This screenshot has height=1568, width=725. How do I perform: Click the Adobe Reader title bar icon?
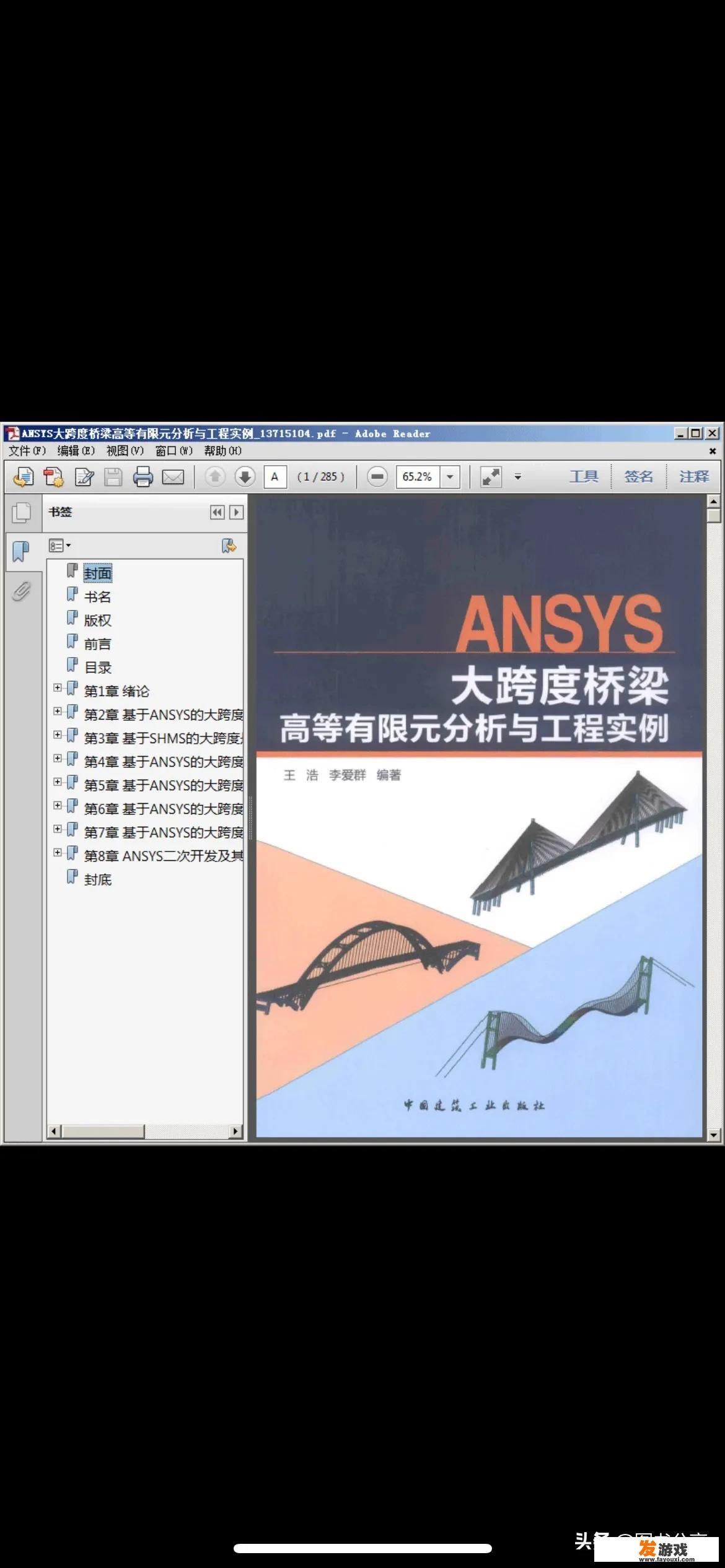(x=12, y=433)
